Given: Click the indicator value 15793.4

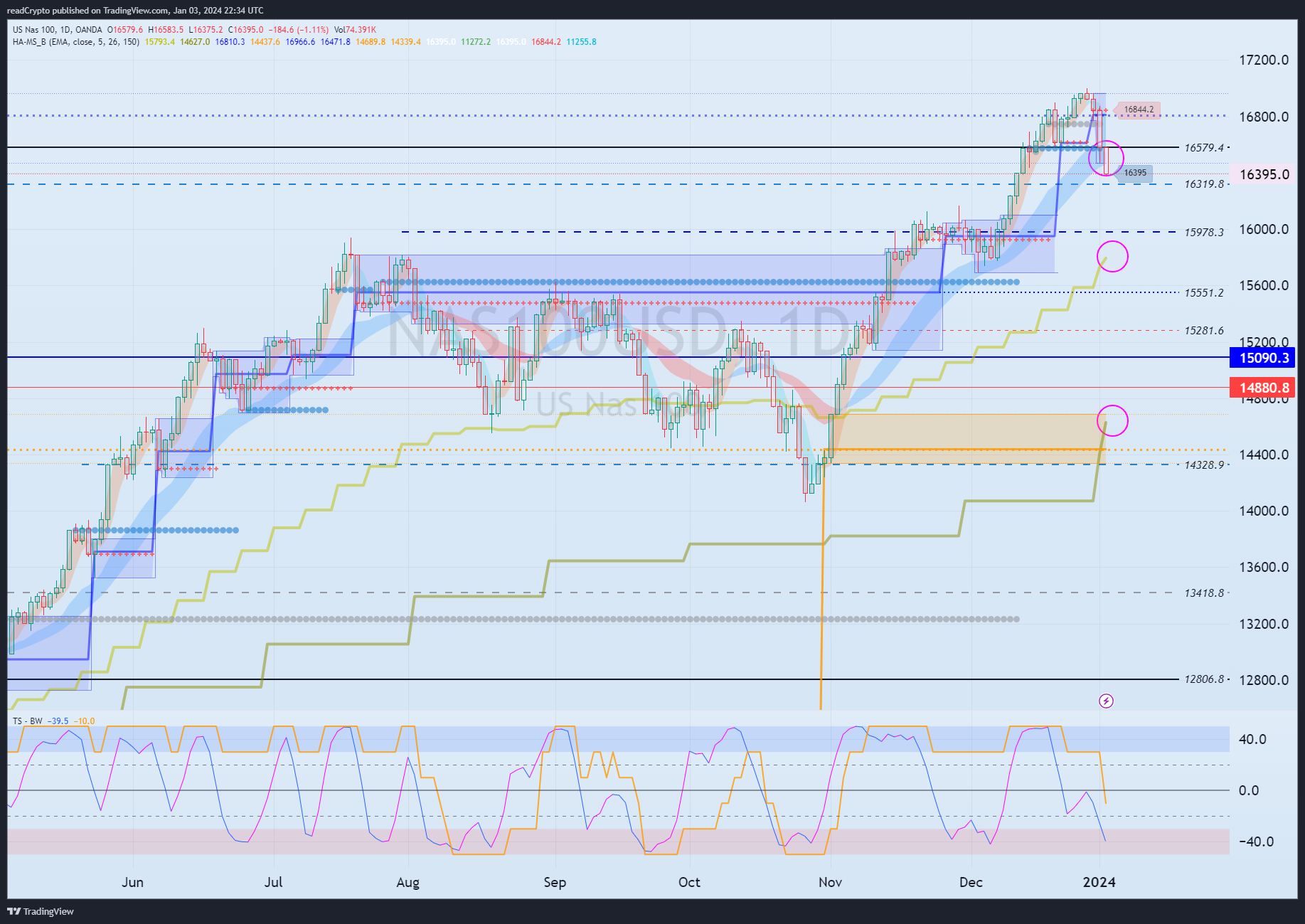Looking at the screenshot, I should tap(160, 42).
